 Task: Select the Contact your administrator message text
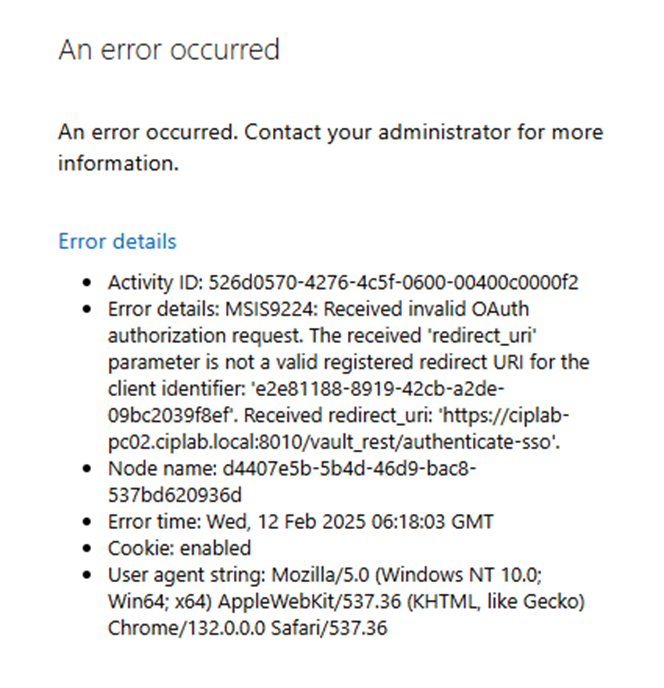(x=330, y=147)
